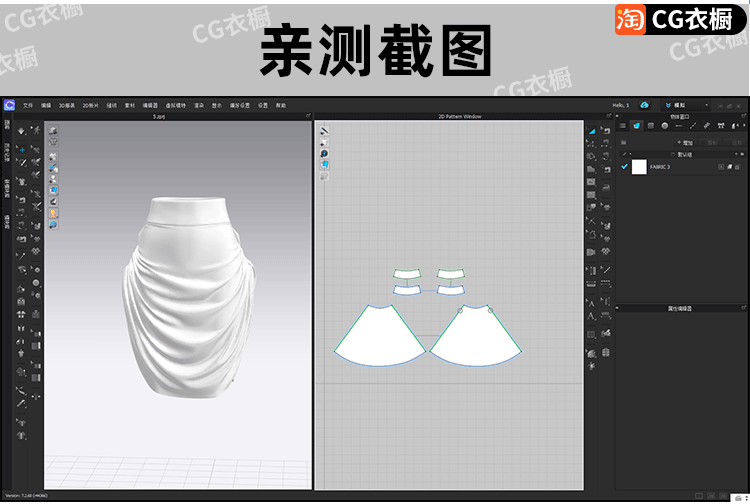
Task: Select the FABRIC 3 item name
Action: (662, 167)
